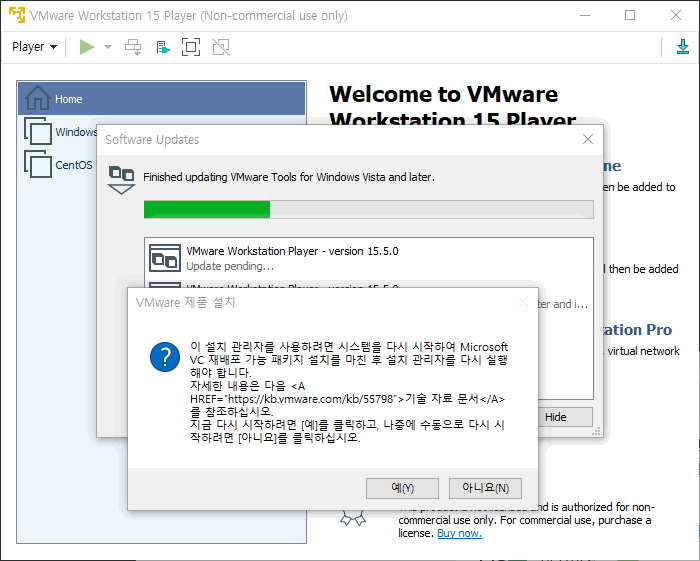The height and width of the screenshot is (561, 700).
Task: Click the download updates icon at right
Action: [x=683, y=47]
